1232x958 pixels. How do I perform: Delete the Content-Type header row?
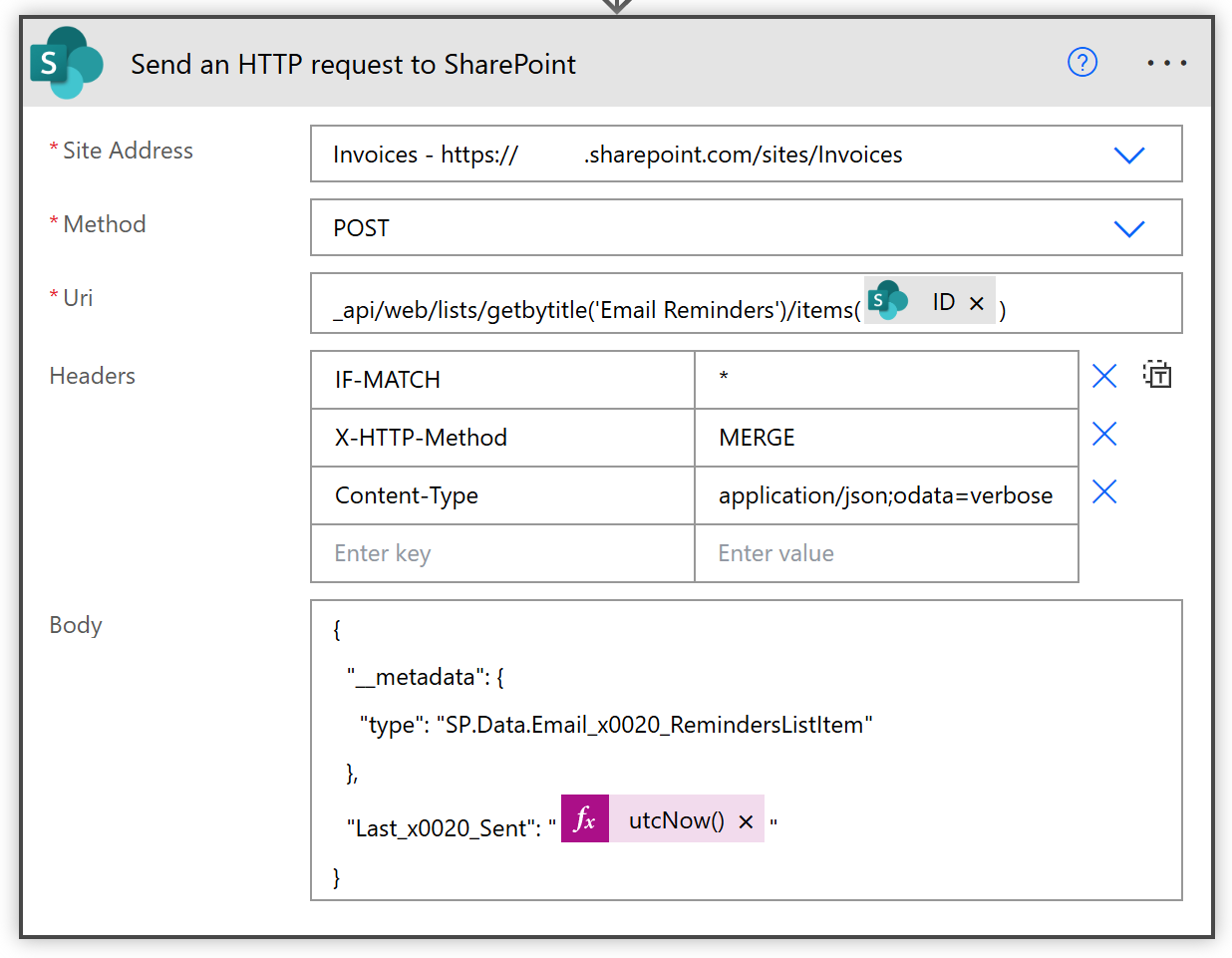click(x=1104, y=491)
